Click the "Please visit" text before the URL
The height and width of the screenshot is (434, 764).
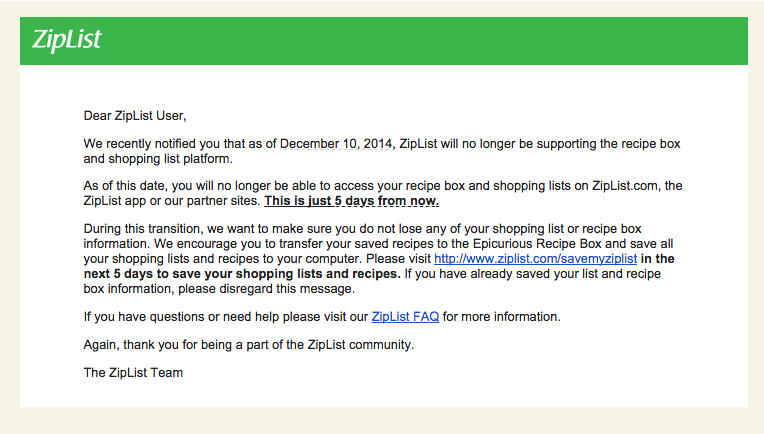pos(398,258)
